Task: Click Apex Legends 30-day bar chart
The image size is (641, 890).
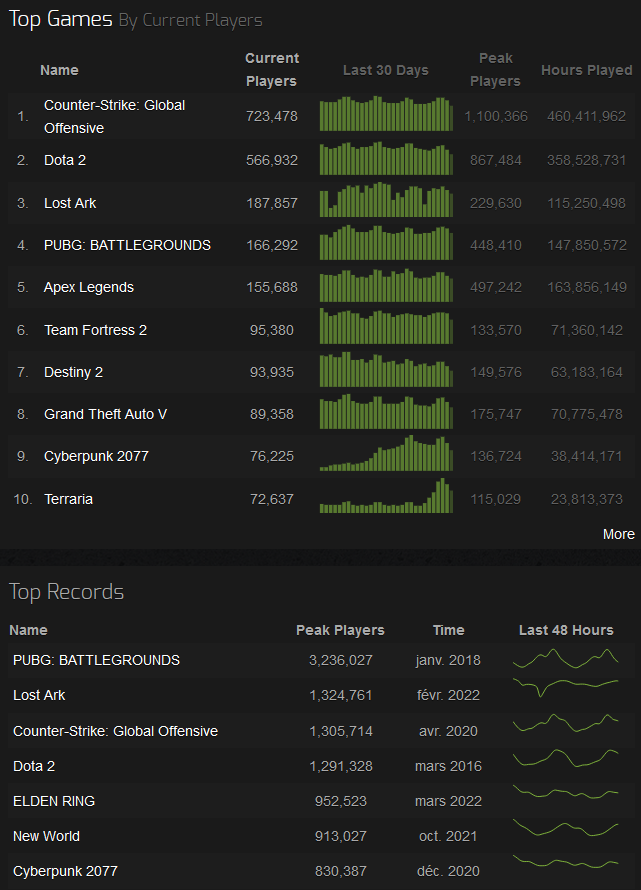Action: pos(386,285)
